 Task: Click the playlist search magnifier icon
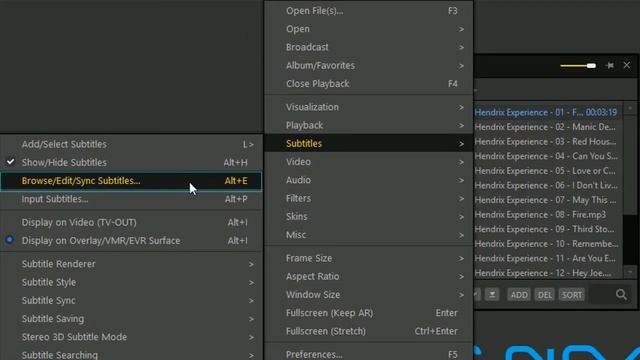(621, 294)
